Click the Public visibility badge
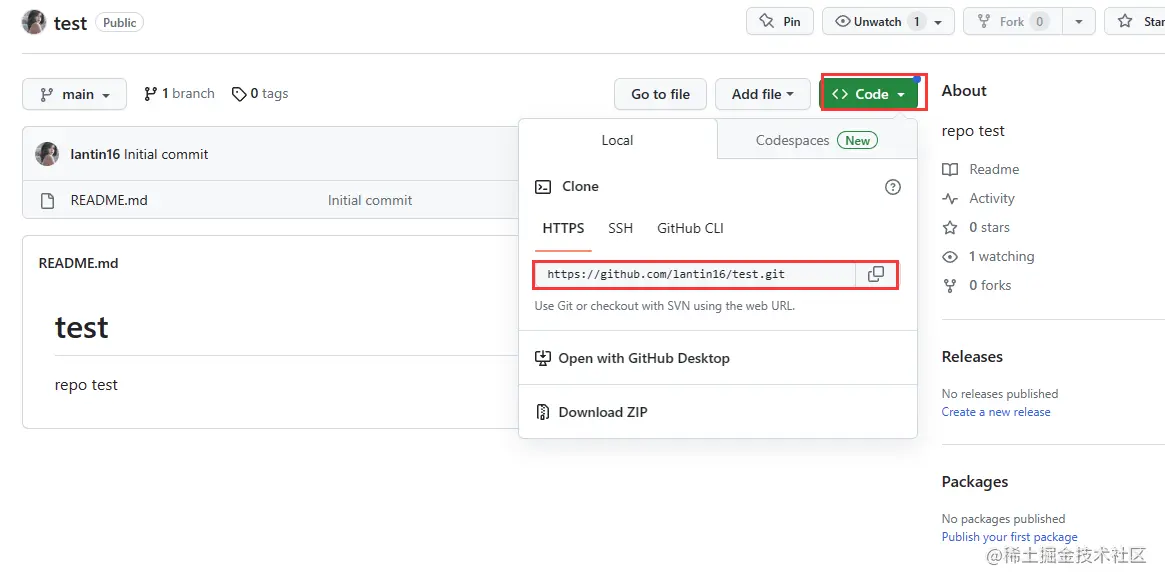 pyautogui.click(x=120, y=23)
